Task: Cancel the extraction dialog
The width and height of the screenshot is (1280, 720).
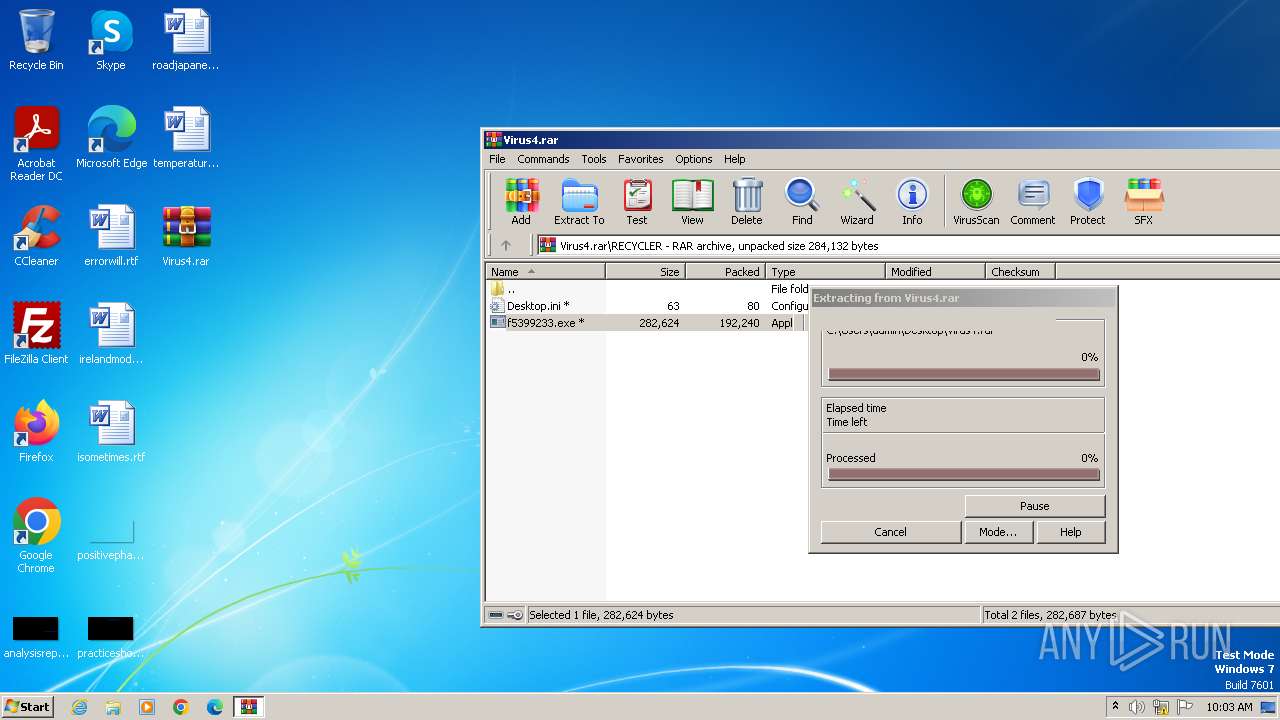Action: point(890,532)
